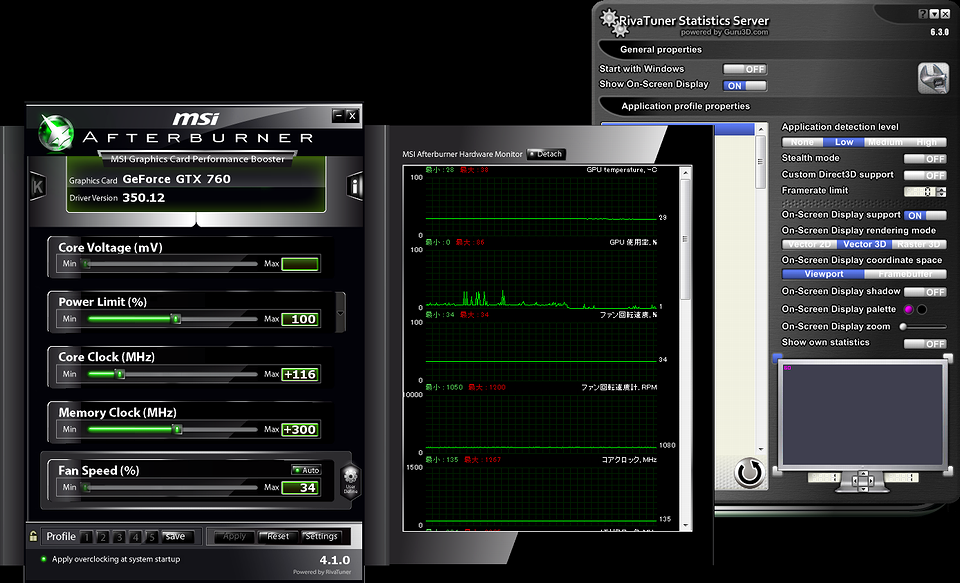Image resolution: width=960 pixels, height=583 pixels.
Task: Click the Fan Speed value box showing 34
Action: (x=300, y=487)
